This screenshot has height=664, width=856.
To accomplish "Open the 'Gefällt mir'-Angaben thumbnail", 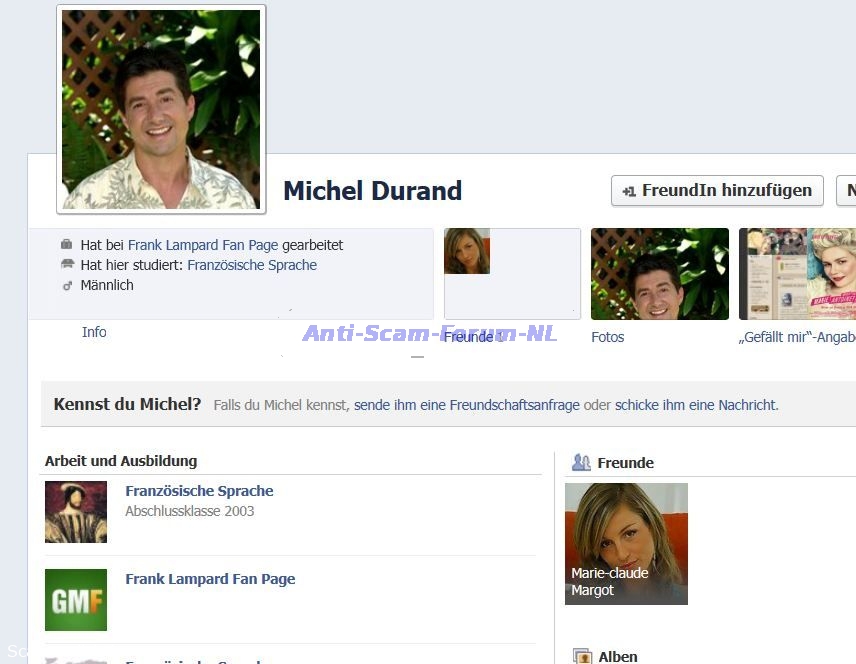I will 797,274.
